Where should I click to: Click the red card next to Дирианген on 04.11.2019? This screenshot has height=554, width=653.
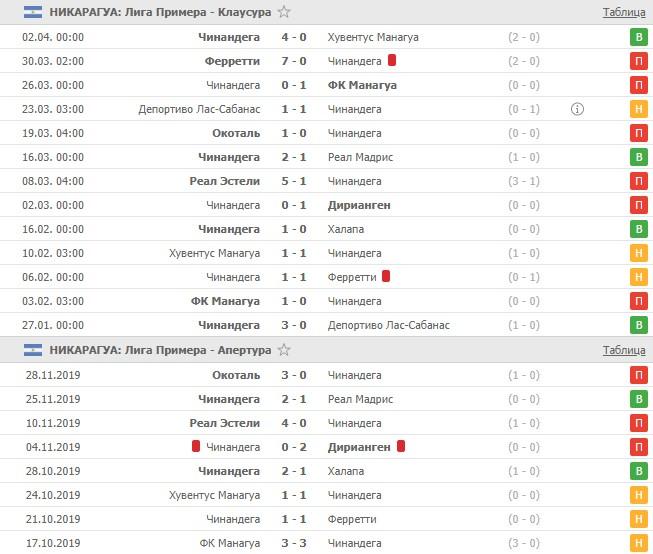pos(402,446)
